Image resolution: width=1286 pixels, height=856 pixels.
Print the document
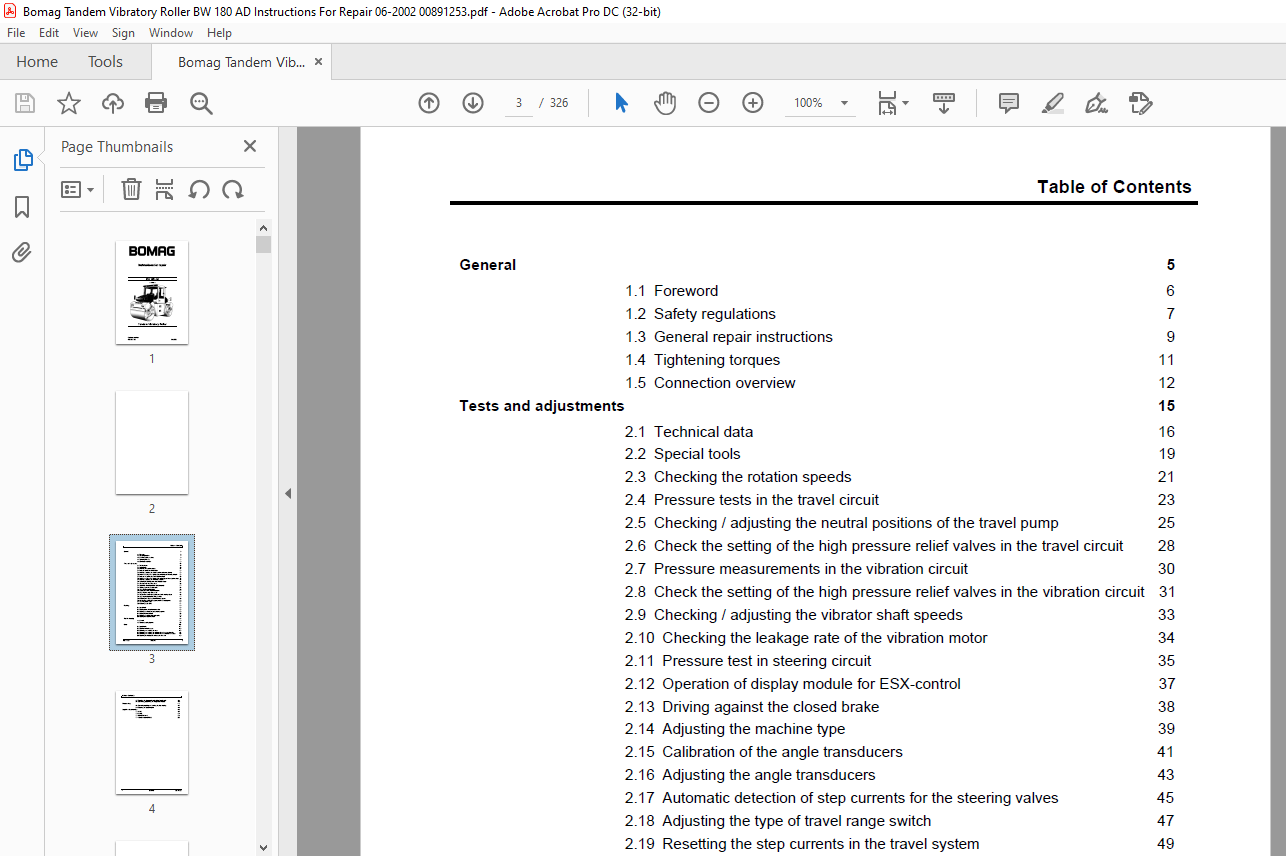pos(156,103)
